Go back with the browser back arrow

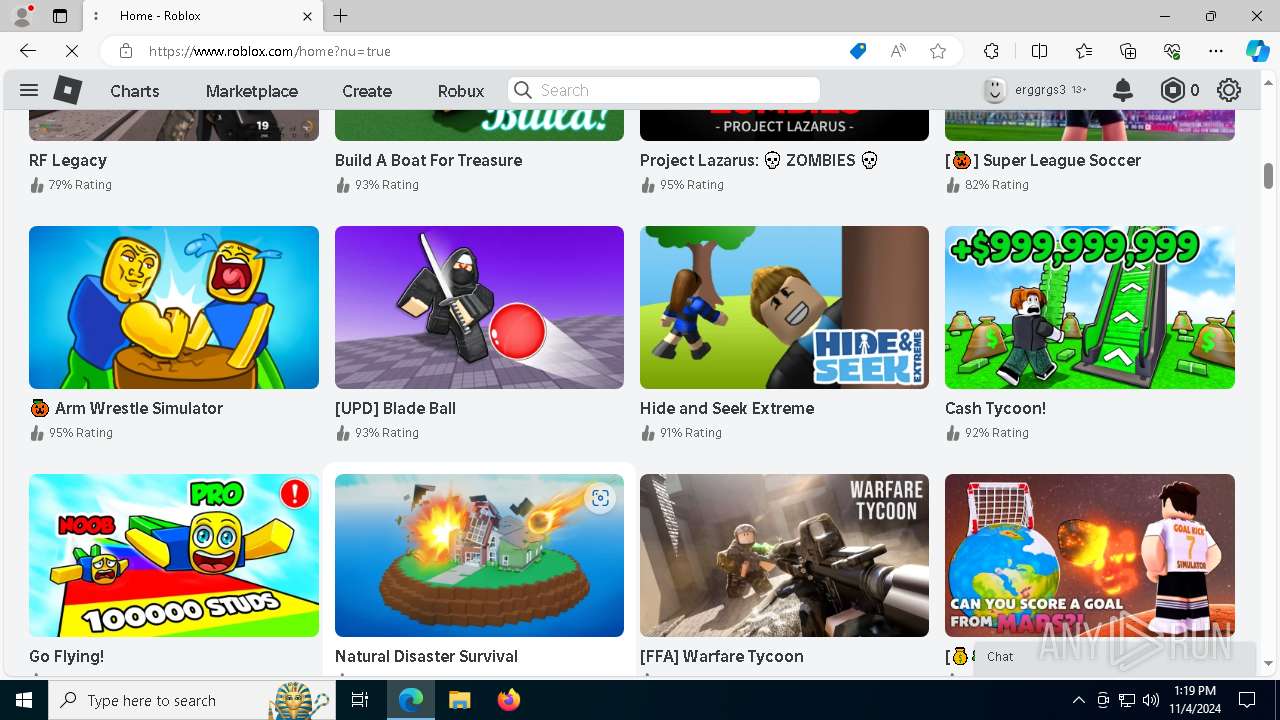pos(28,51)
